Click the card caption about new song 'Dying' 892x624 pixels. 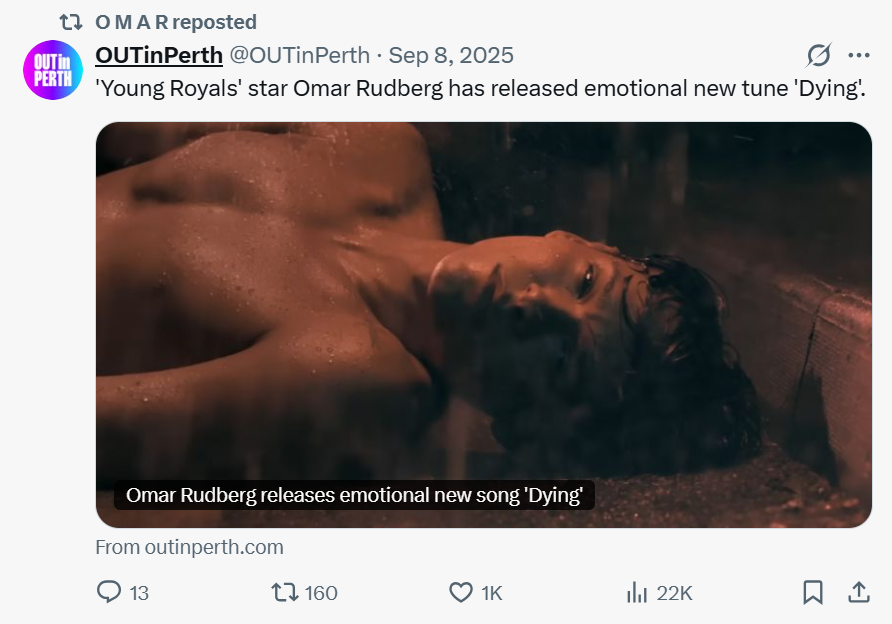pyautogui.click(x=354, y=495)
